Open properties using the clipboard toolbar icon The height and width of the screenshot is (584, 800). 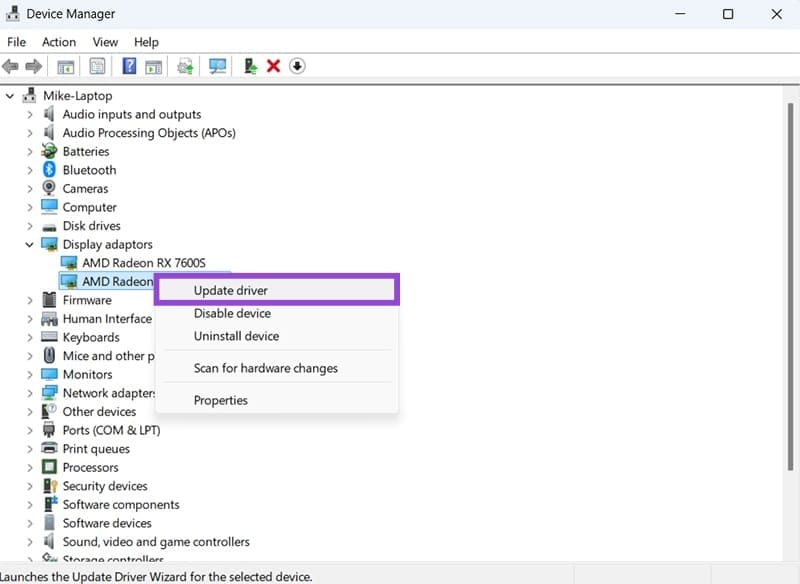pyautogui.click(x=95, y=66)
